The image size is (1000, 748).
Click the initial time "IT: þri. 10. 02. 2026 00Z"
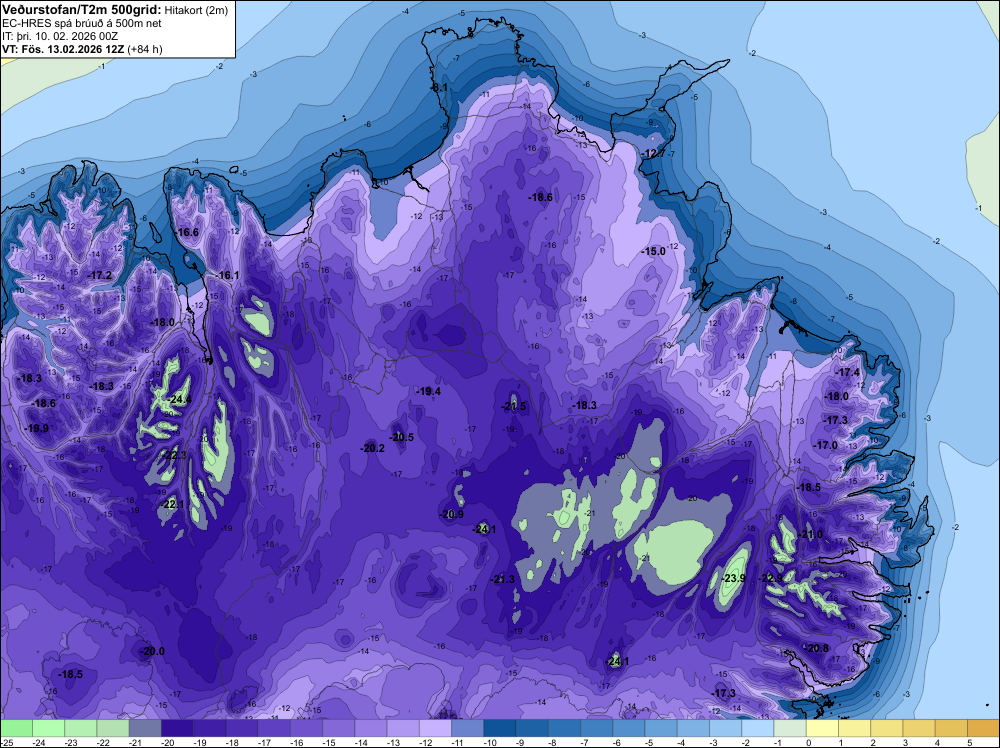59,36
